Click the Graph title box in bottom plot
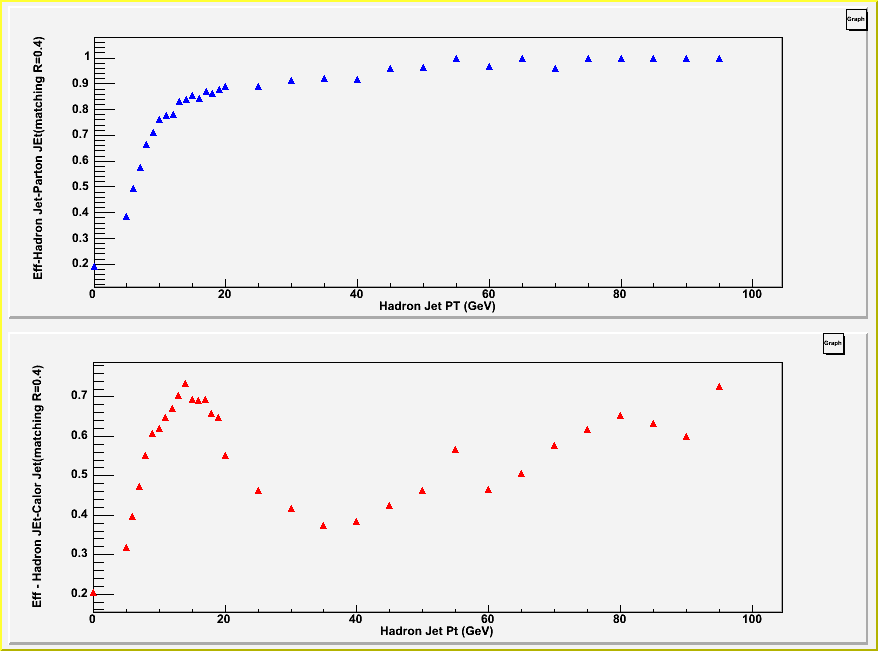Image resolution: width=878 pixels, height=651 pixels. (x=832, y=344)
